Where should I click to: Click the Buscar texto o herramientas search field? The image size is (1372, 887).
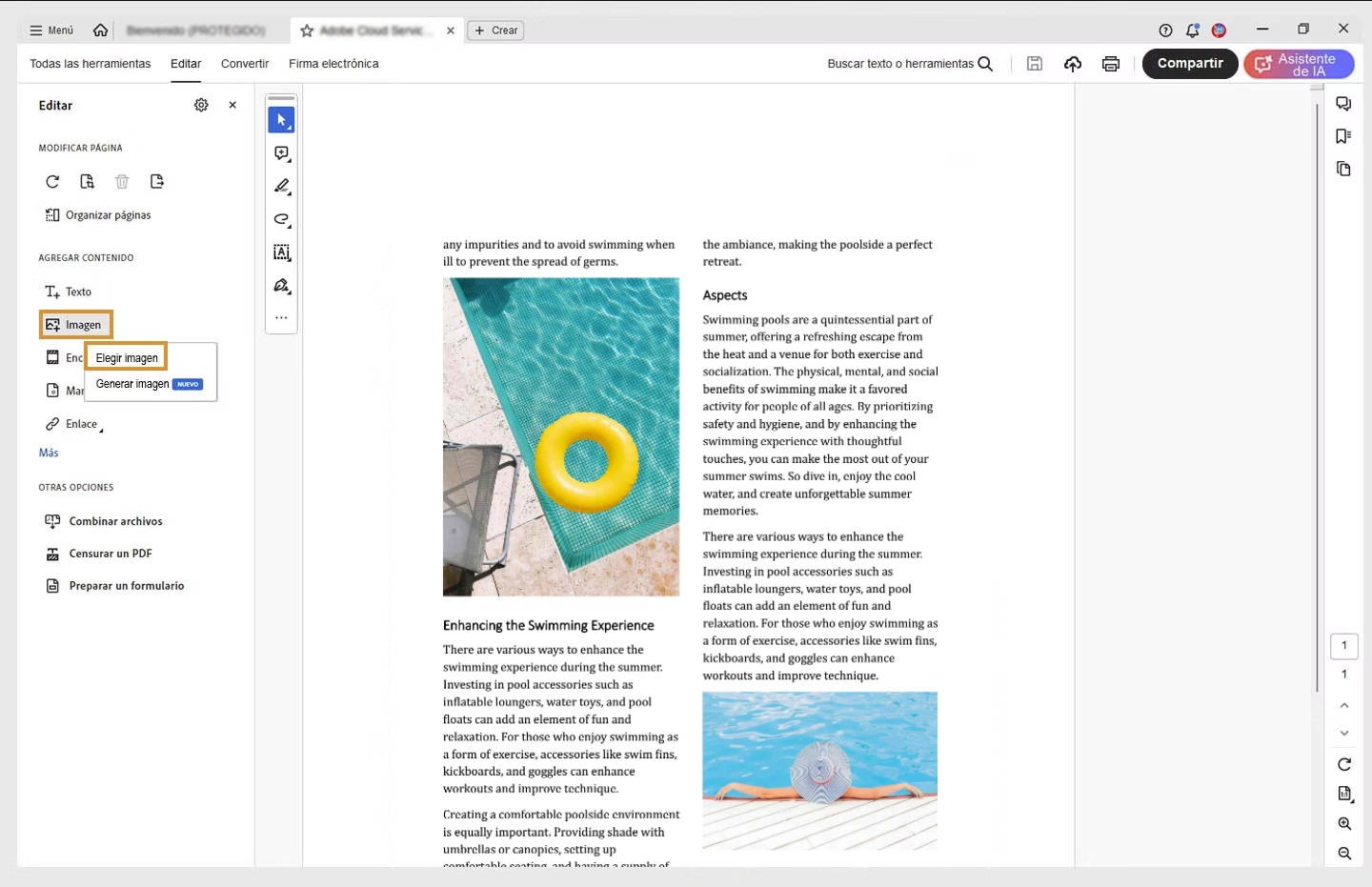[x=909, y=64]
